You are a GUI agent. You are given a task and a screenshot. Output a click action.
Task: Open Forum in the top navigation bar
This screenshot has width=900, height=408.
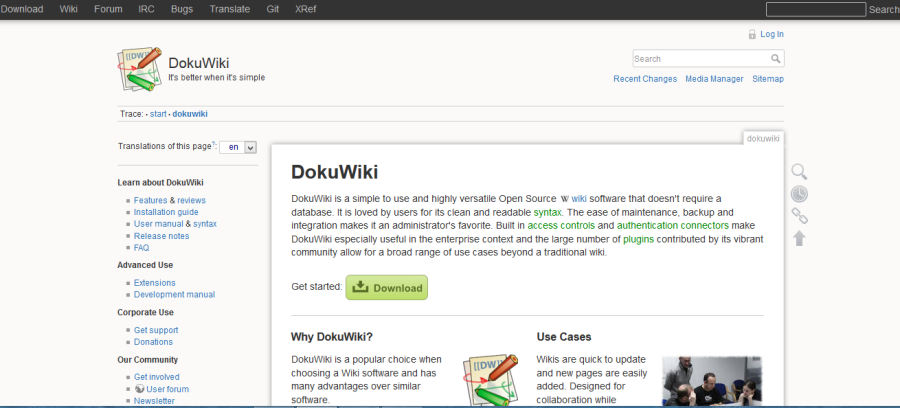click(108, 9)
